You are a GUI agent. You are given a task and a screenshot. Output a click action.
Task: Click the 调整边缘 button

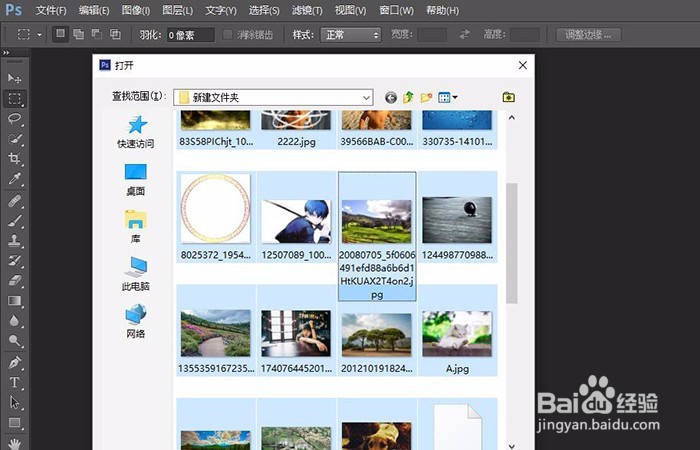[588, 34]
